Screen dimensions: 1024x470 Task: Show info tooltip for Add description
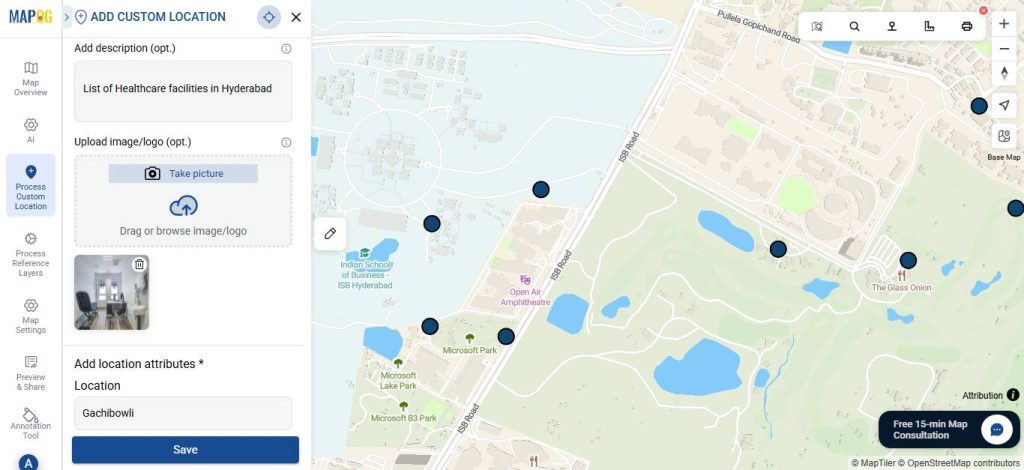(286, 48)
